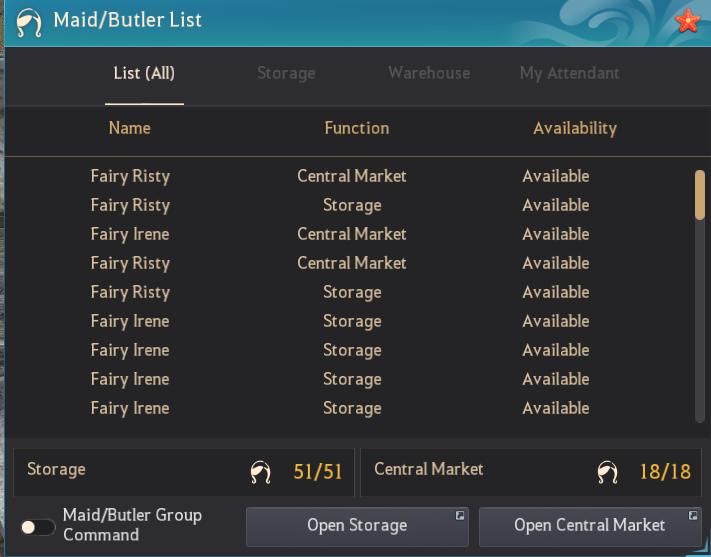Select the last Fairy Irene row in list
The height and width of the screenshot is (557, 711).
[x=349, y=408]
